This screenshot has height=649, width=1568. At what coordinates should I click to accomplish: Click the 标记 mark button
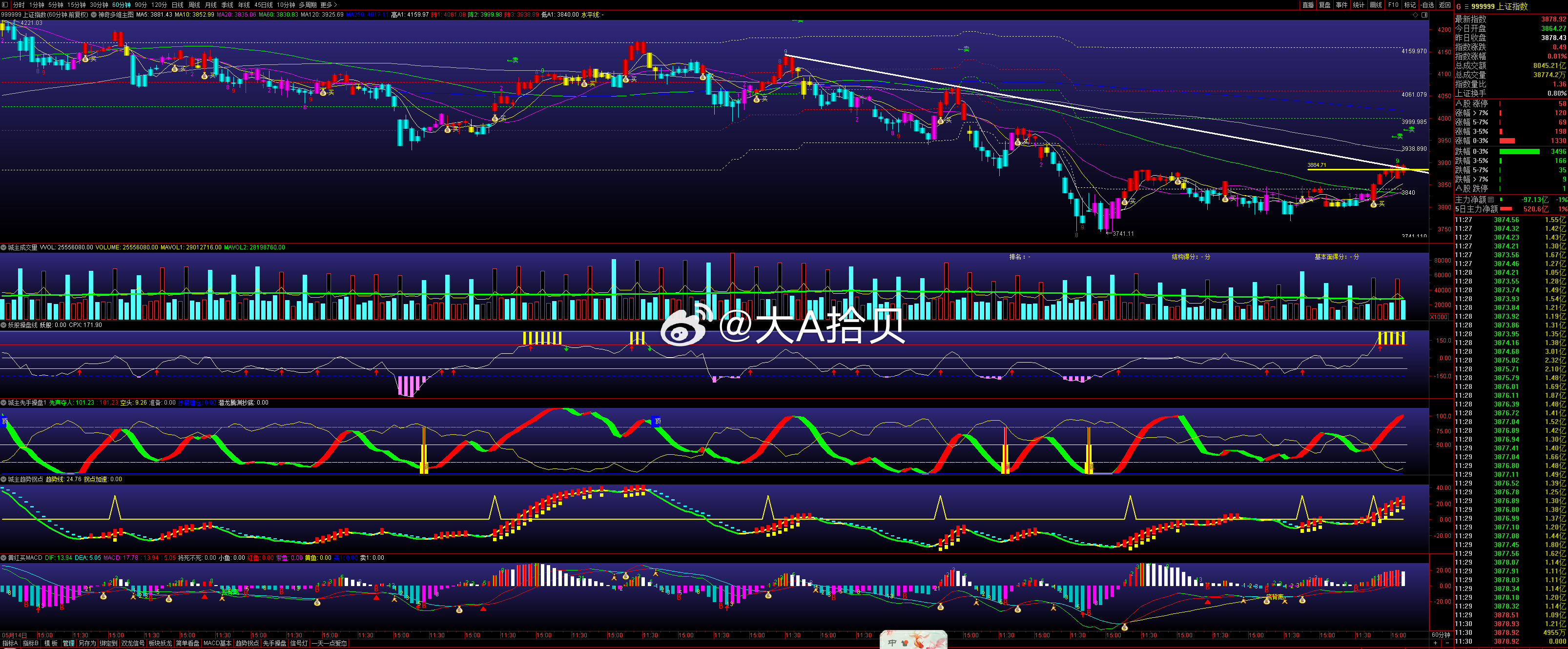pyautogui.click(x=1410, y=5)
